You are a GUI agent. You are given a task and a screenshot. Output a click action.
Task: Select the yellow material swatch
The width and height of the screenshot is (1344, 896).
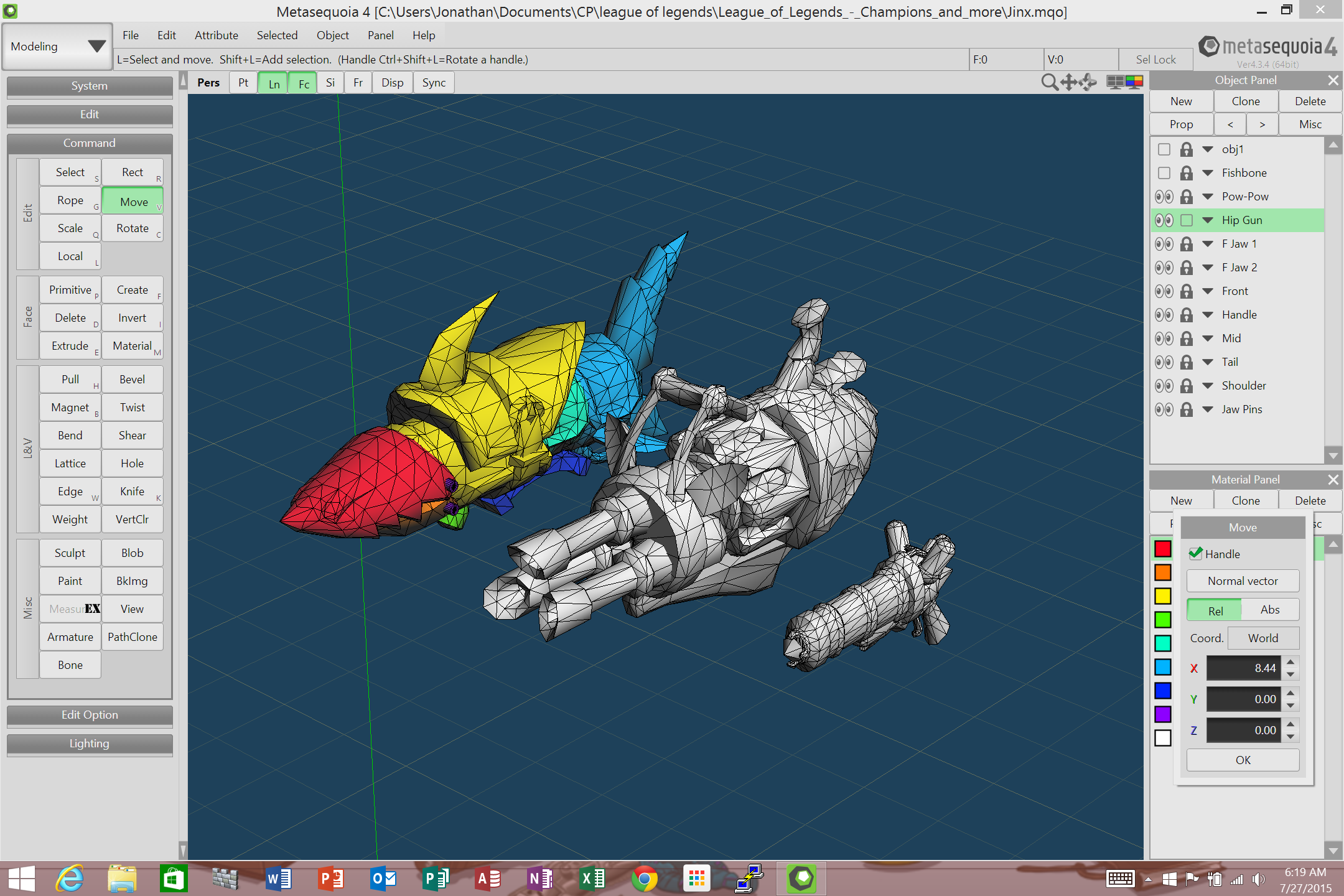click(x=1163, y=596)
